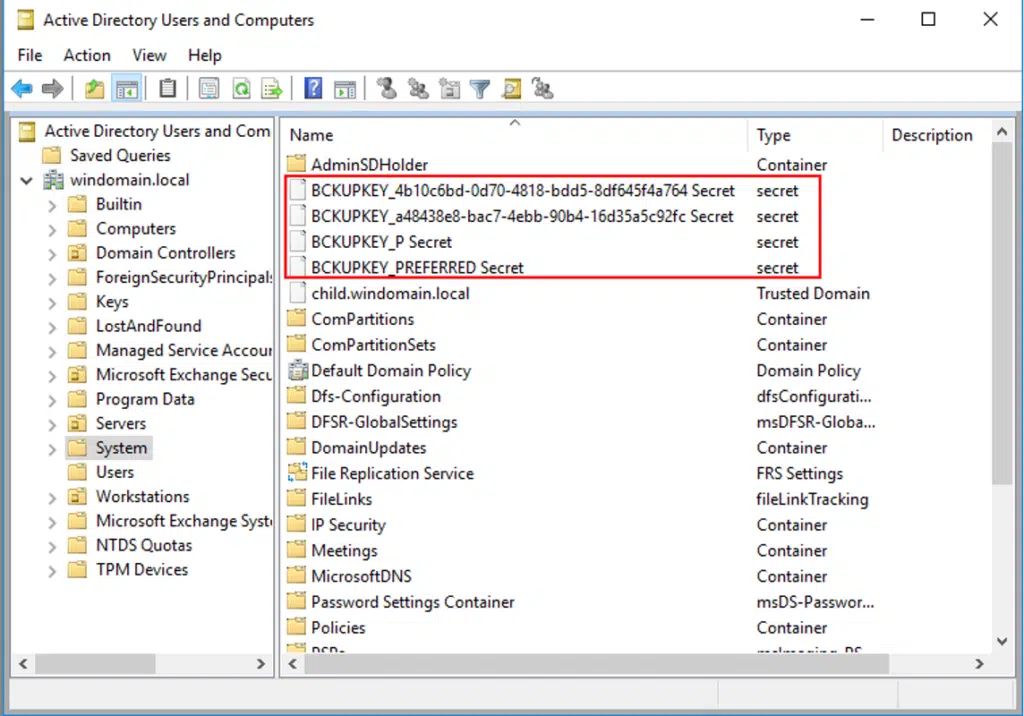
Task: Select BCKUPKEY_PREFERRED Secret row
Action: (x=417, y=267)
